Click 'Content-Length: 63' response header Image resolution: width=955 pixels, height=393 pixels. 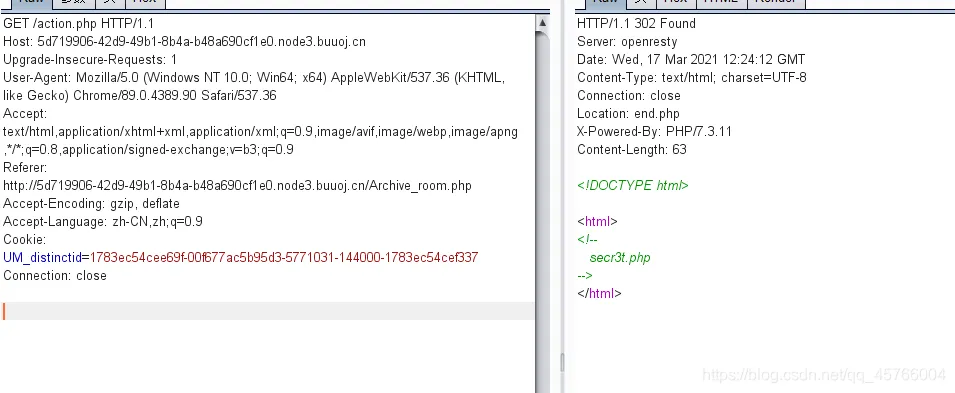(x=632, y=150)
